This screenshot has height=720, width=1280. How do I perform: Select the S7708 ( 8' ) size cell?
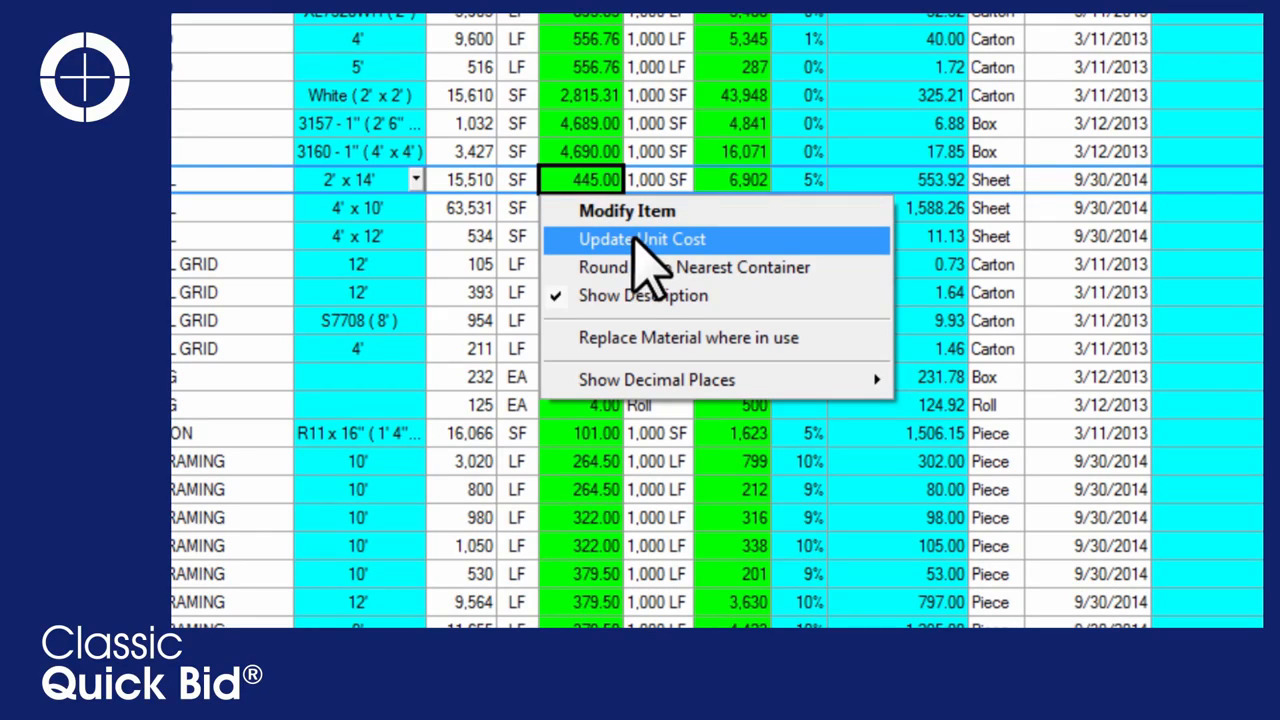click(x=359, y=321)
